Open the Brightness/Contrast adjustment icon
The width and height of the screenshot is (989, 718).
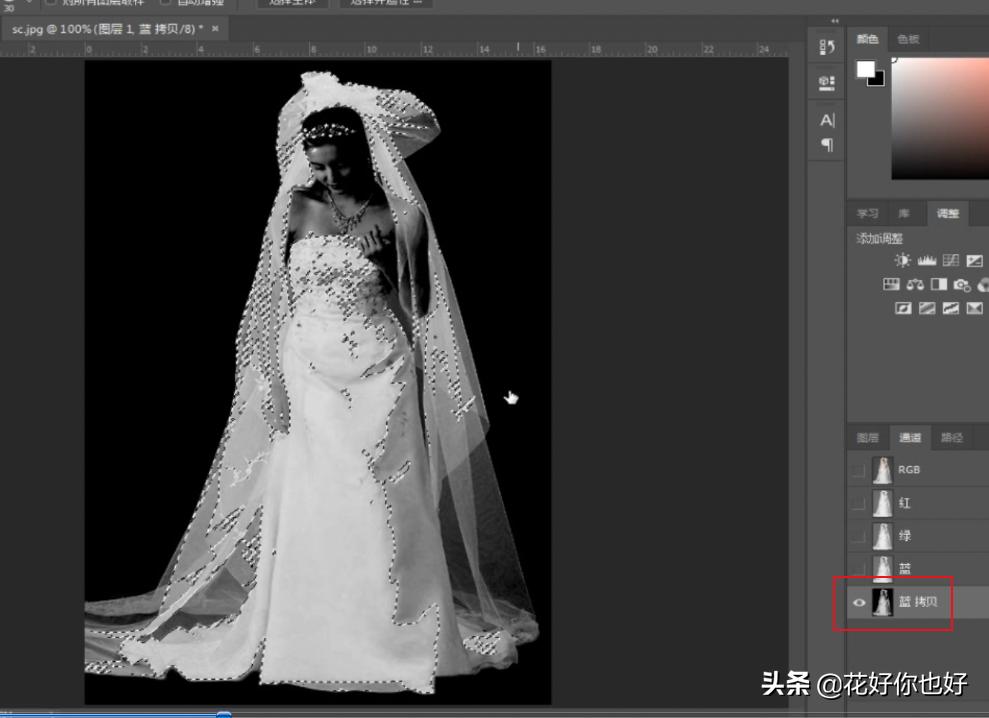[x=905, y=258]
